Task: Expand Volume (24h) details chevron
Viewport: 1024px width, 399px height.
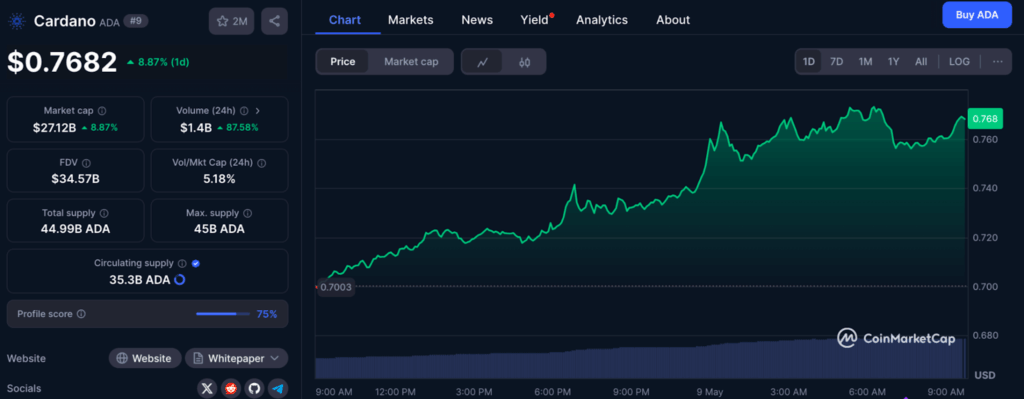Action: point(257,111)
